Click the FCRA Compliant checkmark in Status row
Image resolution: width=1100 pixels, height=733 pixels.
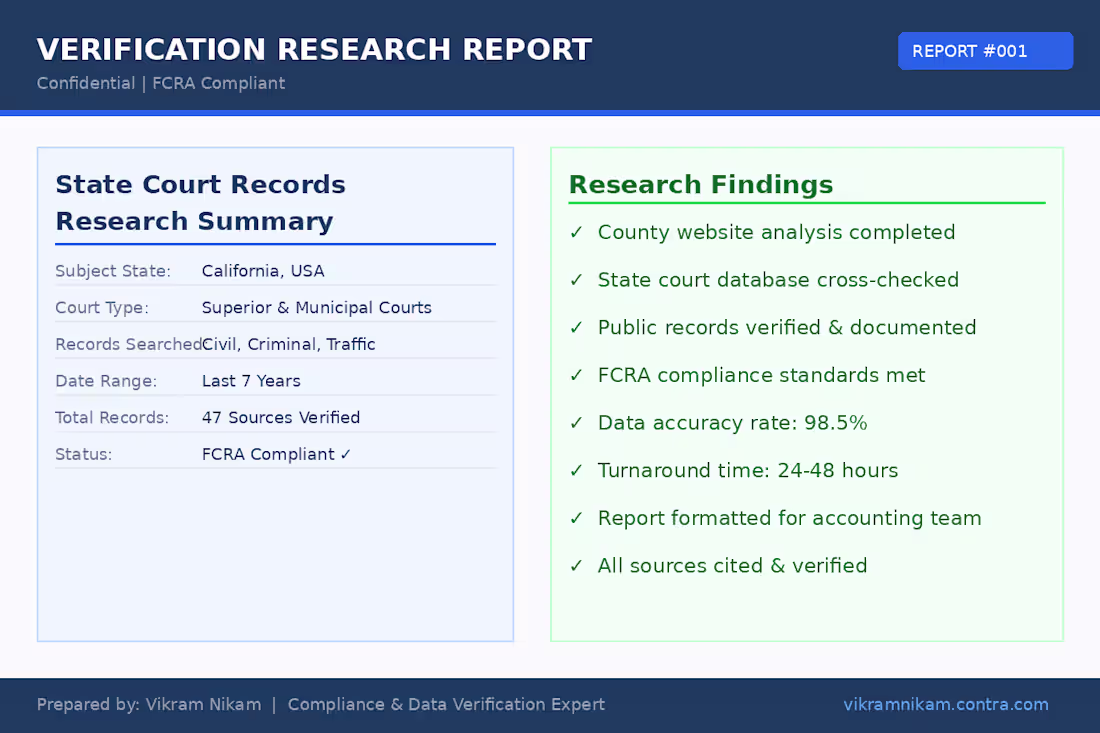347,454
